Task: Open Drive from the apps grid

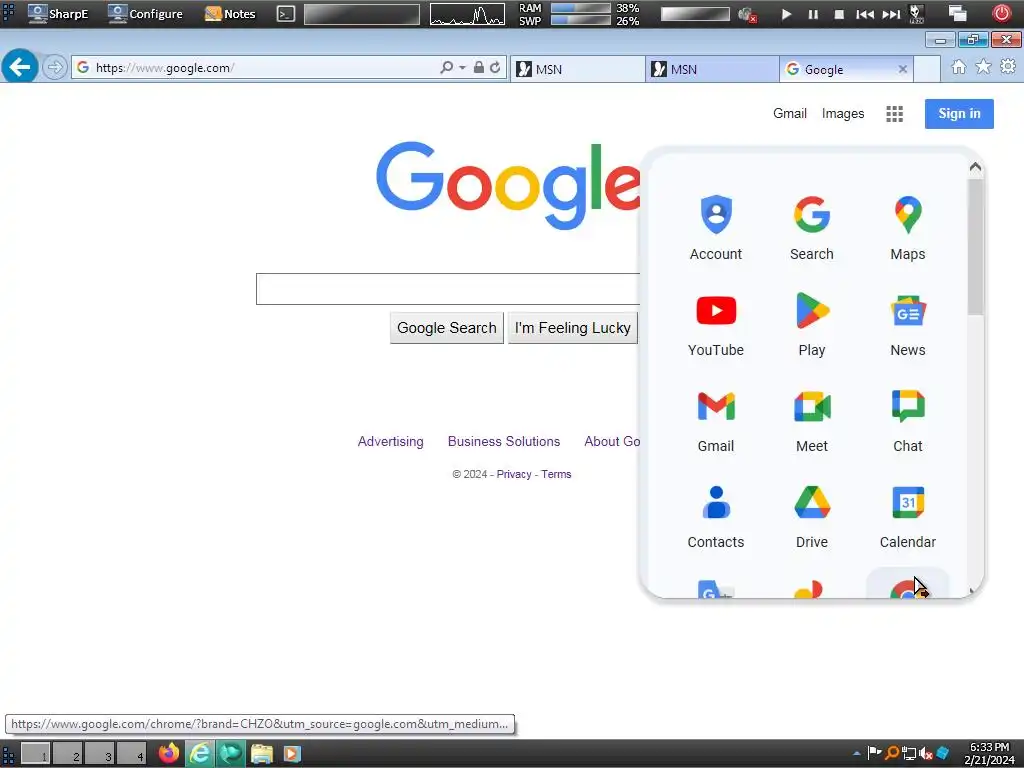Action: point(812,515)
